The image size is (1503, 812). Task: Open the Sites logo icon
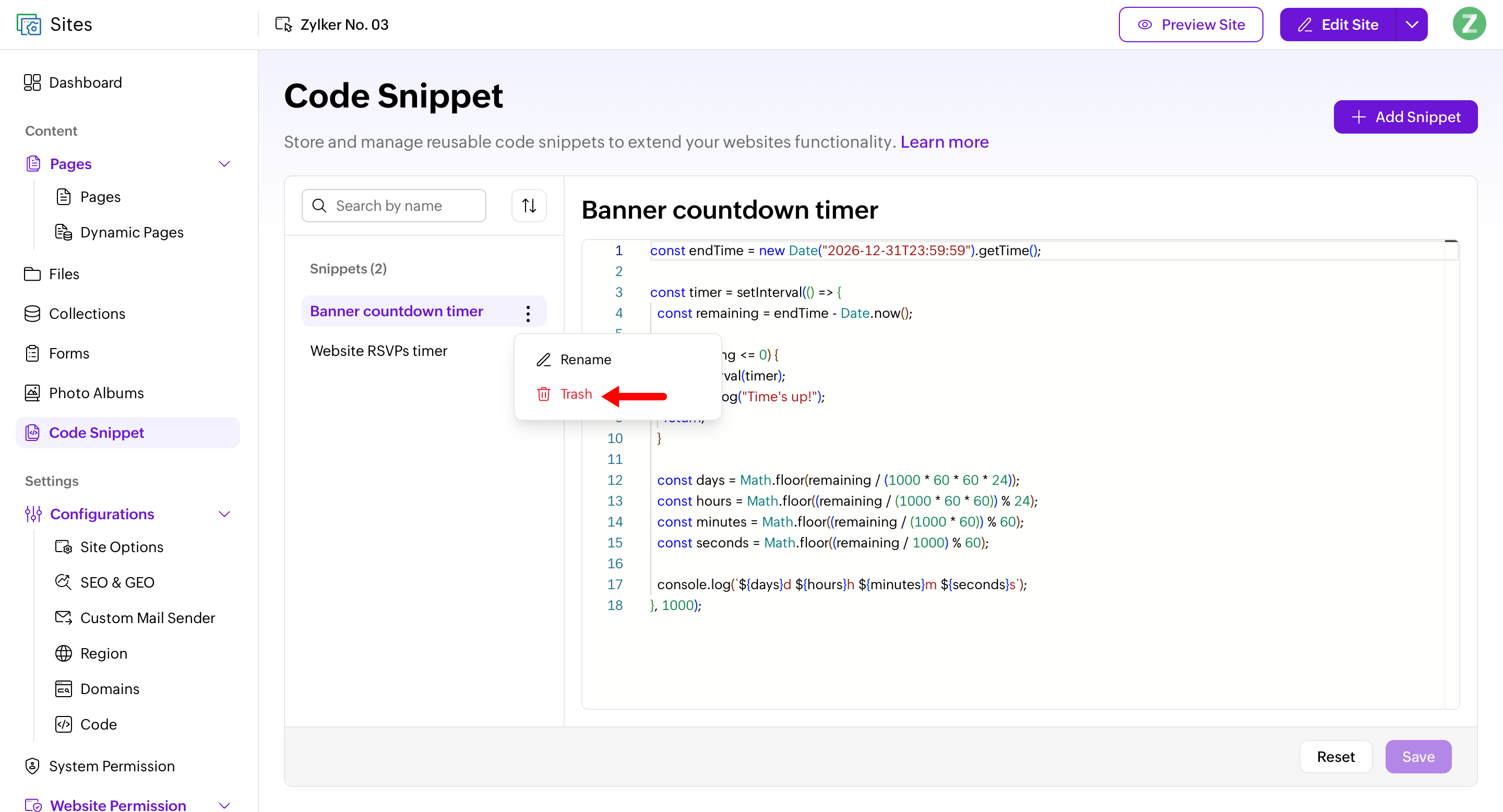click(29, 25)
